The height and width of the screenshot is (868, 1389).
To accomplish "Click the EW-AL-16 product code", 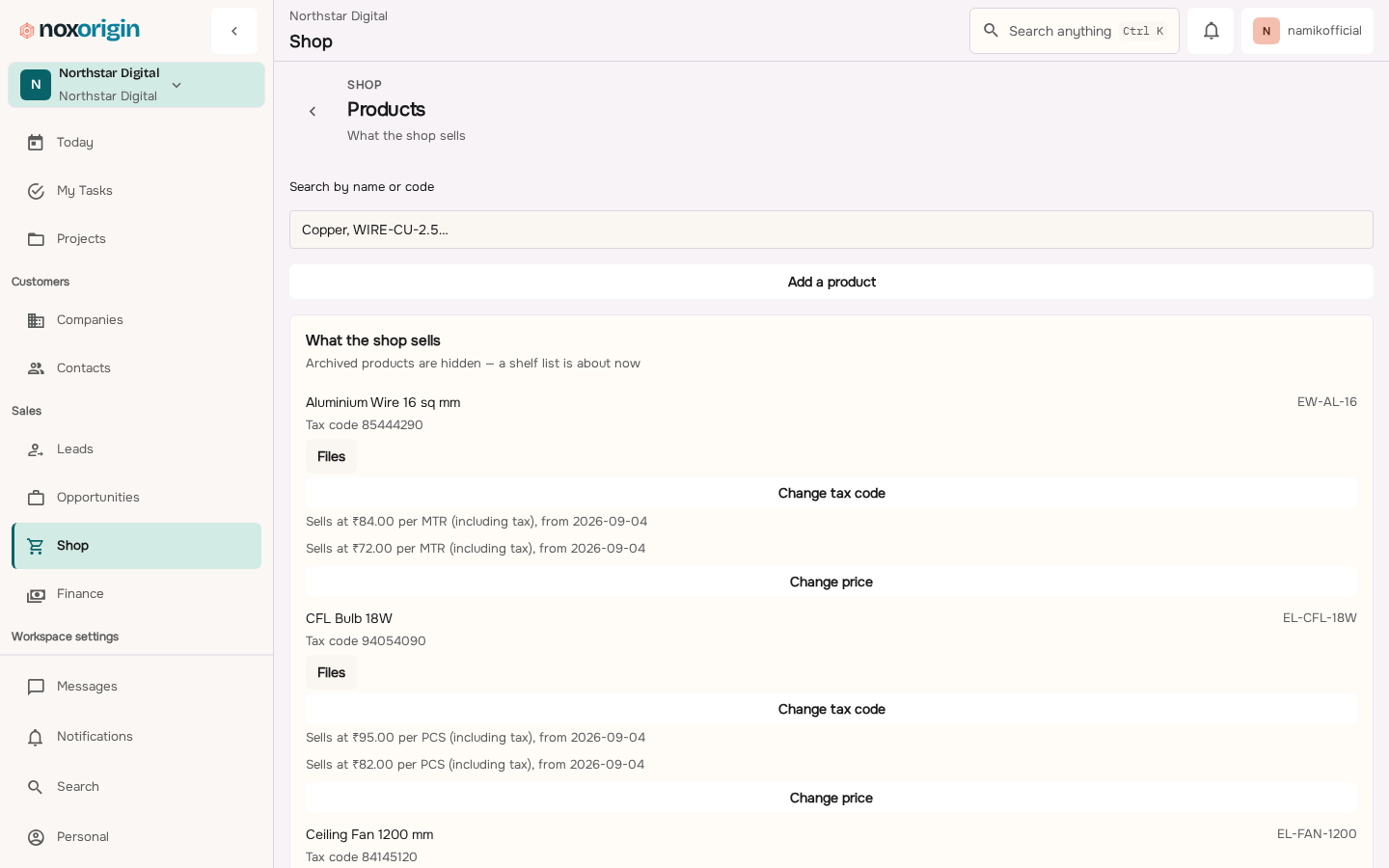I will (x=1326, y=402).
